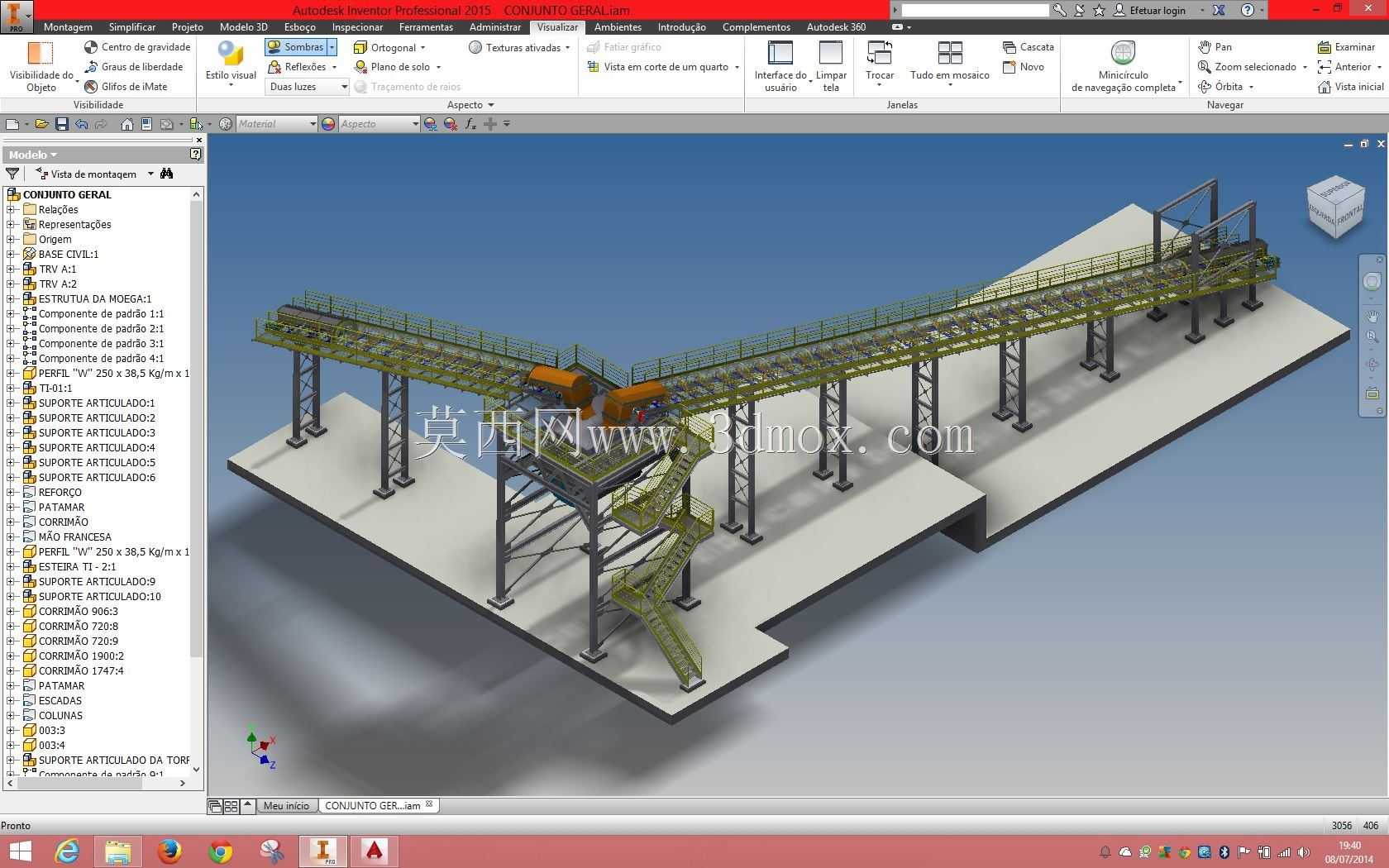
Task: Open the Simplificar ribbon tab
Action: pyautogui.click(x=132, y=27)
